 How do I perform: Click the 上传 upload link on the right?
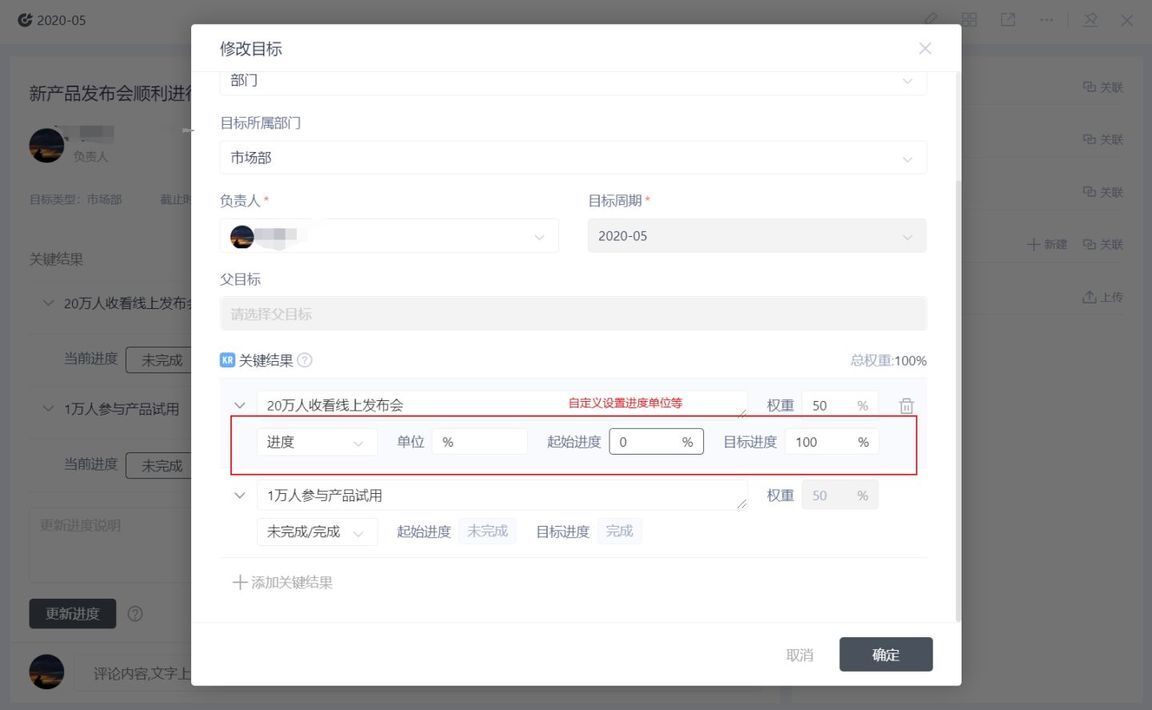[1103, 297]
